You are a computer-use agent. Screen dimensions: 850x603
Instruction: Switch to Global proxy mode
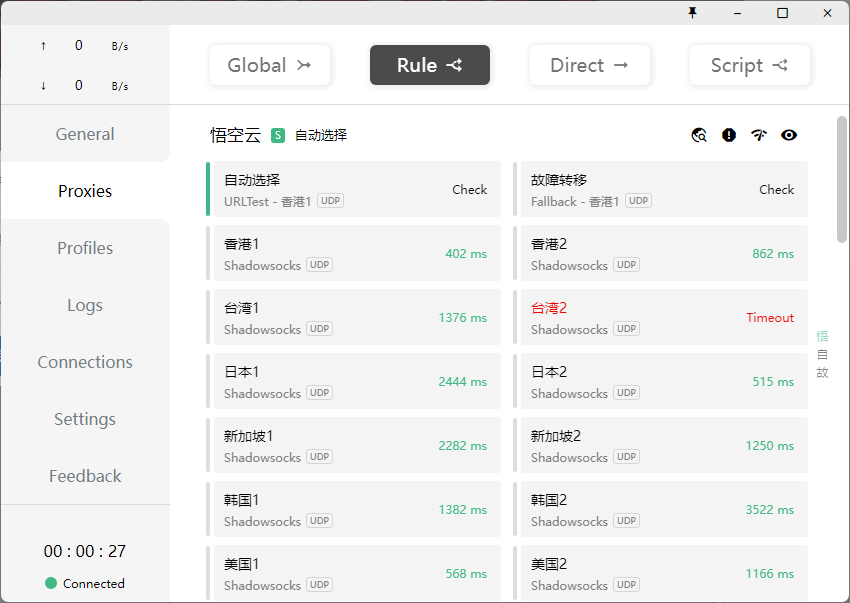tap(270, 65)
